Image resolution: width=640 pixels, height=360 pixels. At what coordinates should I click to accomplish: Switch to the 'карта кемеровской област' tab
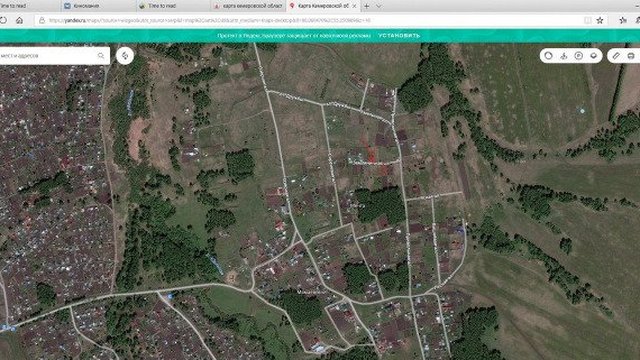tap(248, 6)
